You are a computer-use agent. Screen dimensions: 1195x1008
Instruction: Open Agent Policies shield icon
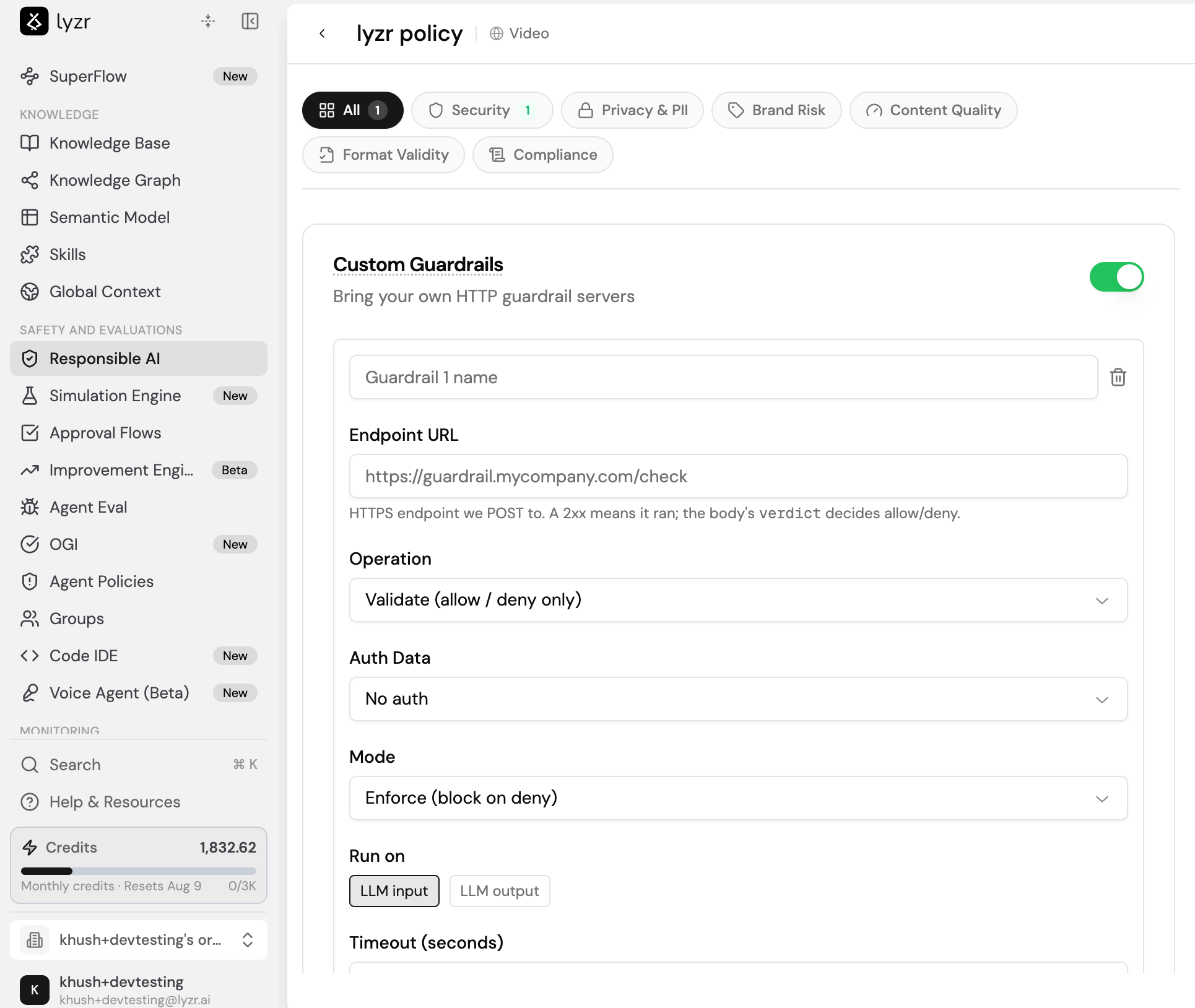click(x=30, y=581)
